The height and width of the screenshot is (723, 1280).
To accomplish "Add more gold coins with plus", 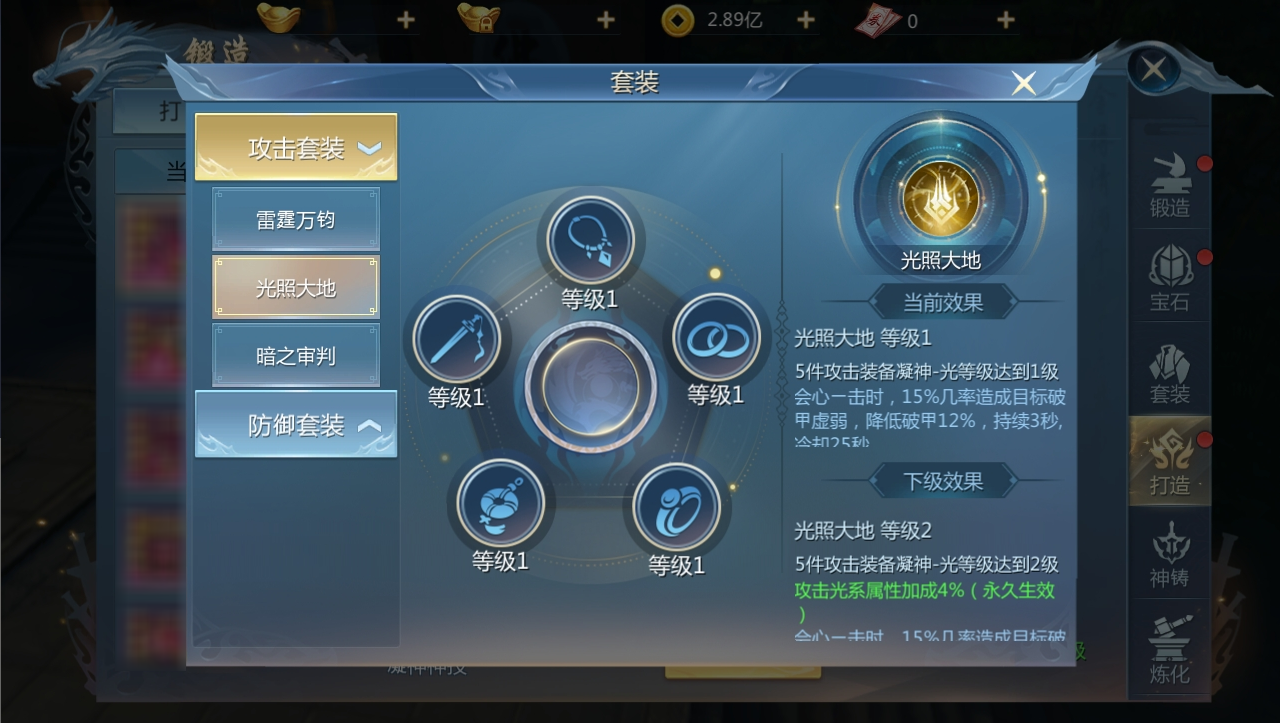I will click(x=806, y=20).
